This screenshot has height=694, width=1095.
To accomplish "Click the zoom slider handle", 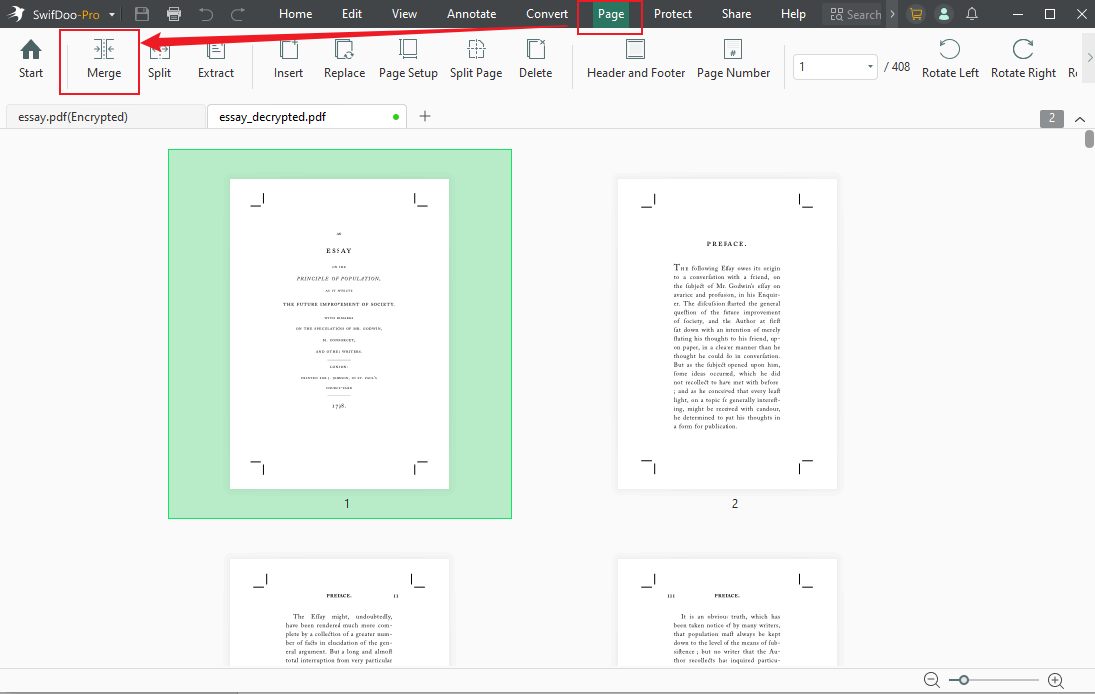I will tap(963, 680).
